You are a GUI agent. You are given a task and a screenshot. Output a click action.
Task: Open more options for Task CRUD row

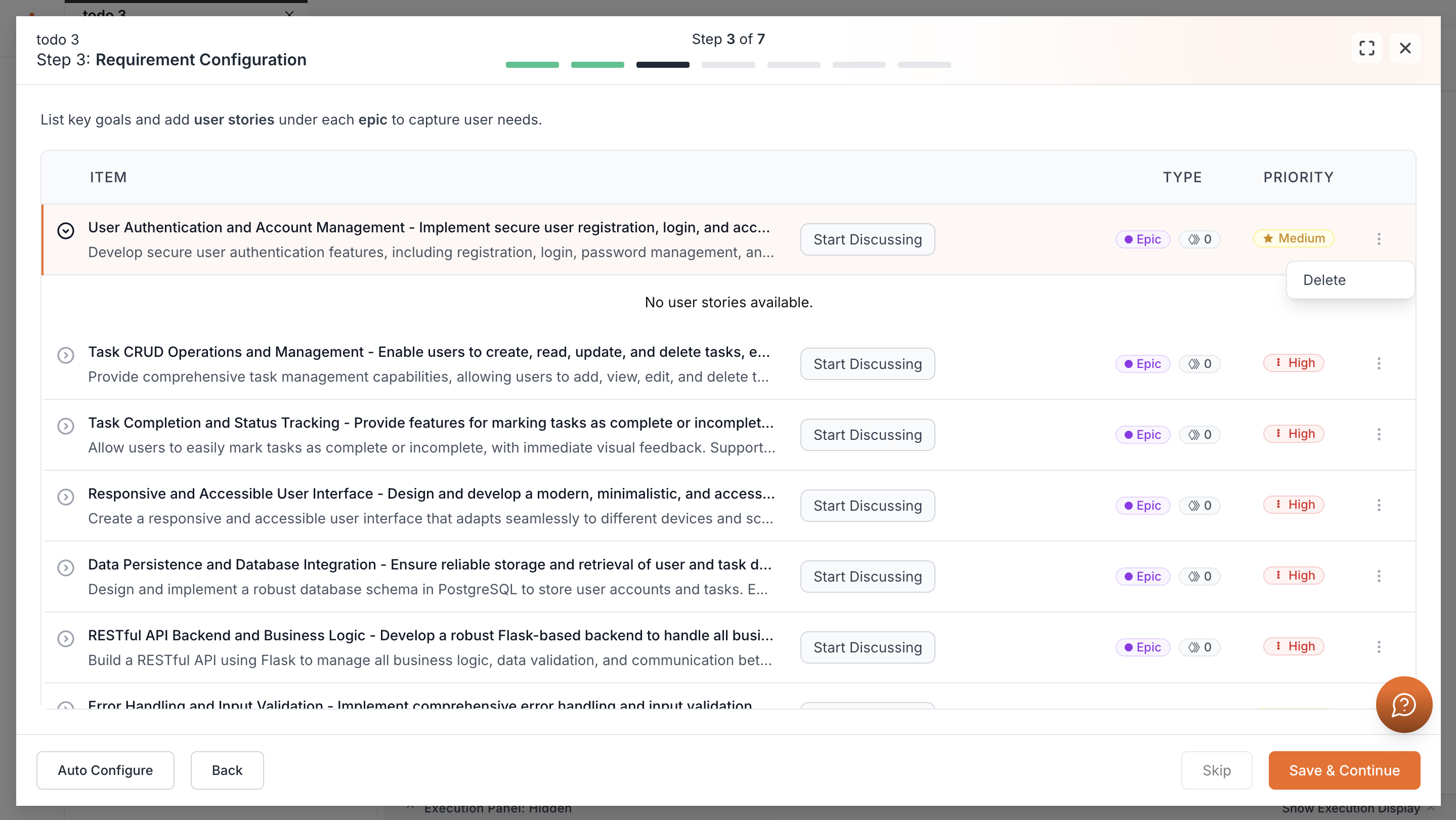tap(1379, 363)
